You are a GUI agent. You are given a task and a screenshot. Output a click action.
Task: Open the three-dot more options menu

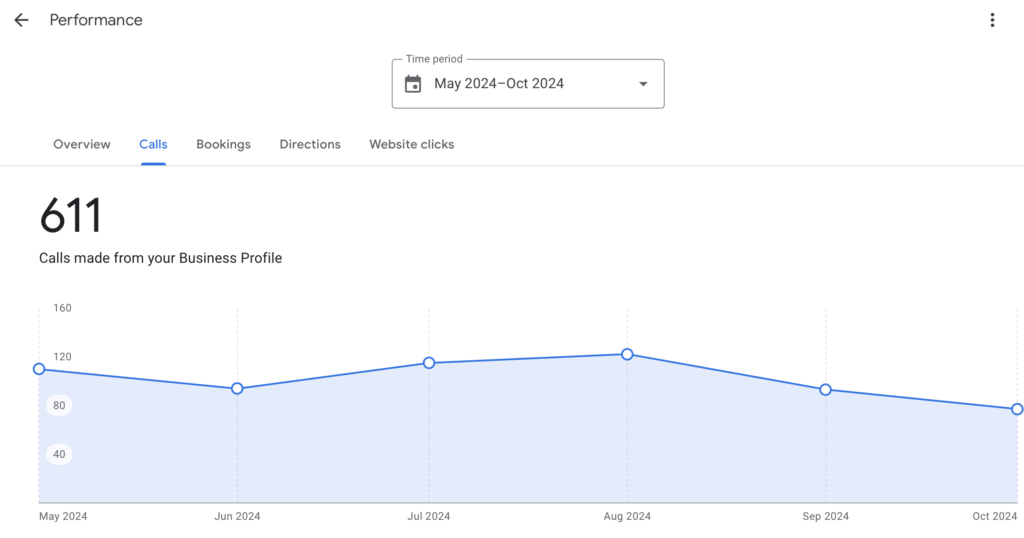pyautogui.click(x=992, y=20)
